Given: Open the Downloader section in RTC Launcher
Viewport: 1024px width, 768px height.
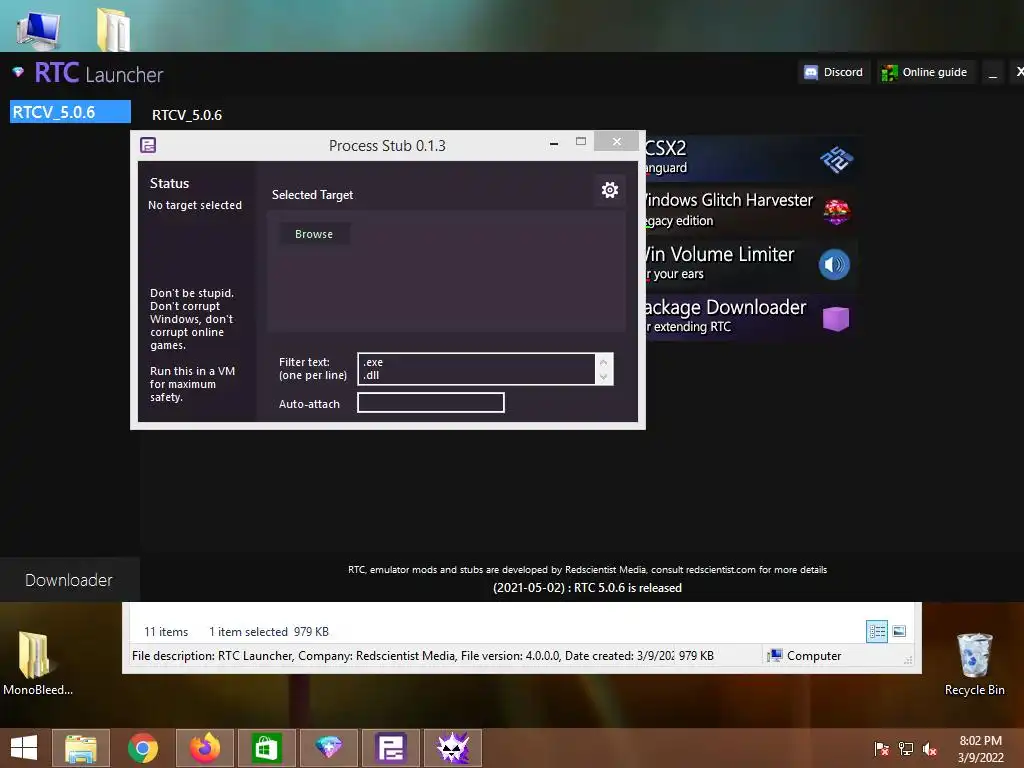Looking at the screenshot, I should [69, 580].
